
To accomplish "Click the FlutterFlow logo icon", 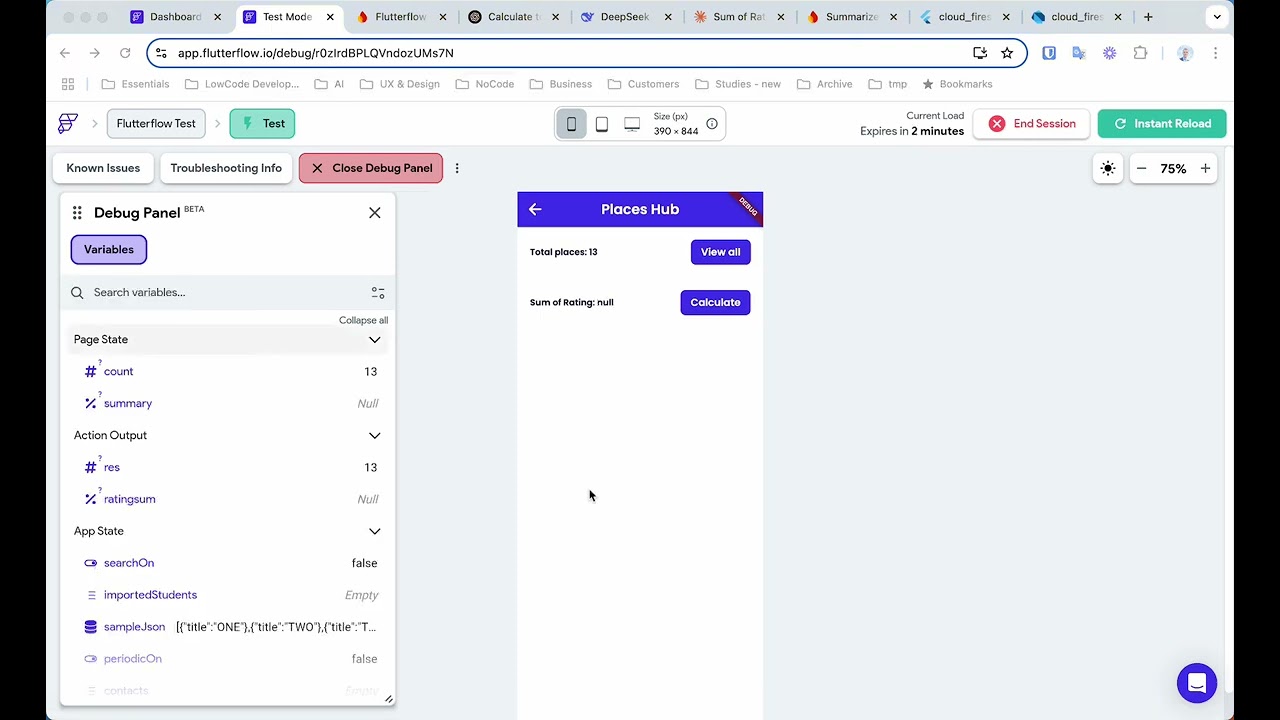I will (x=67, y=123).
